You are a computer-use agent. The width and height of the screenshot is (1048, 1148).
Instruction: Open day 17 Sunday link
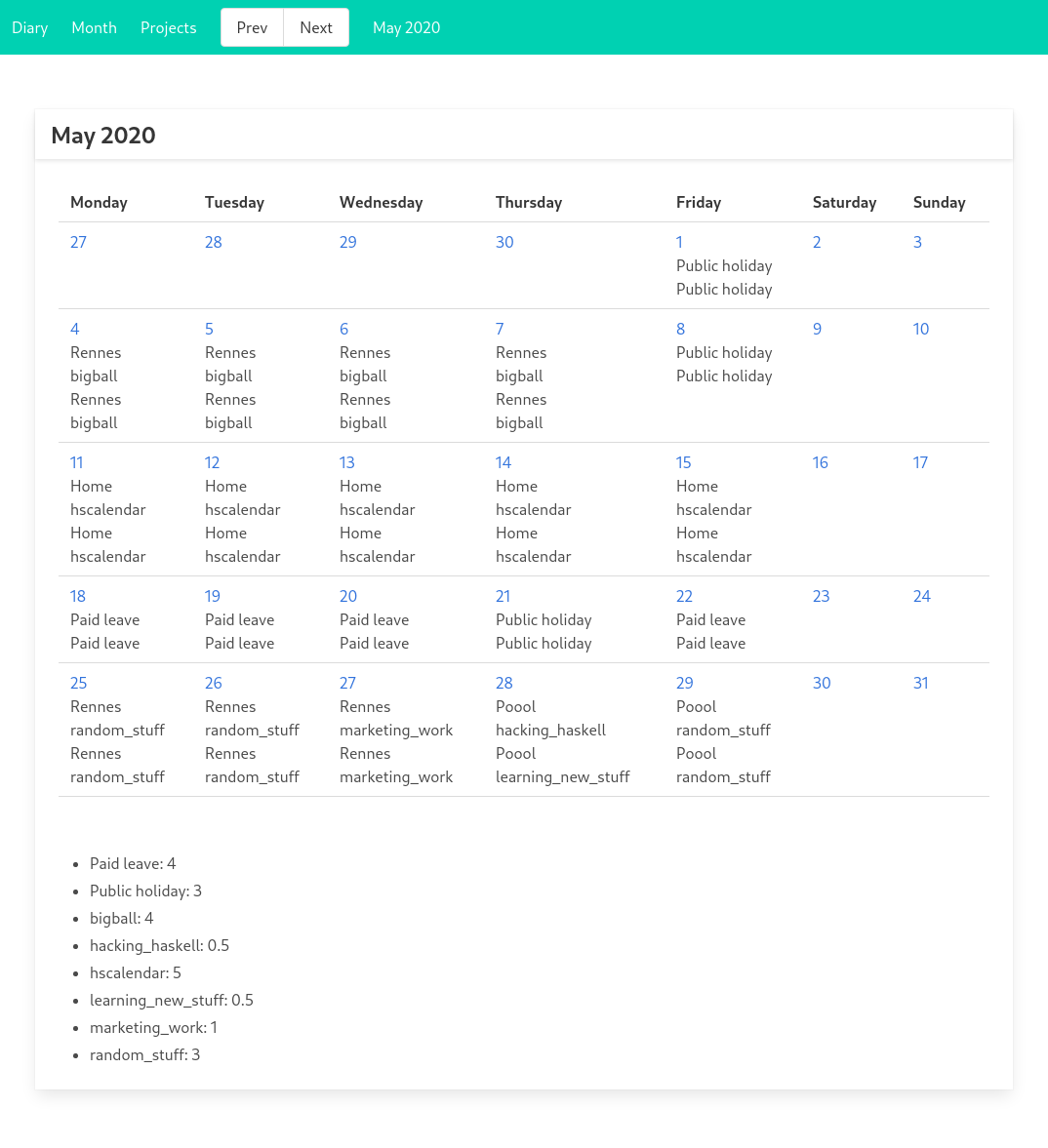[920, 462]
